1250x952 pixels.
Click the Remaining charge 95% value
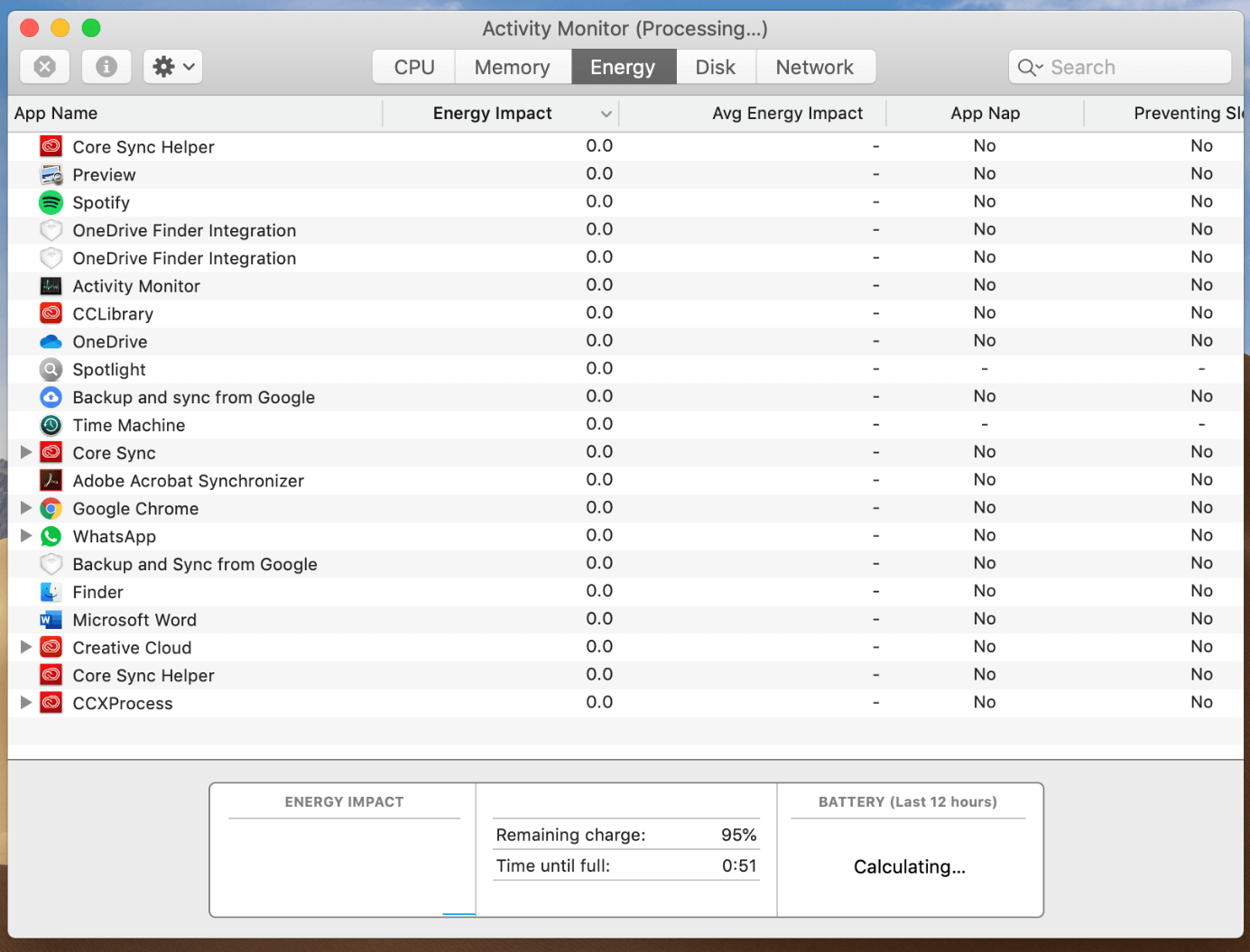point(738,835)
